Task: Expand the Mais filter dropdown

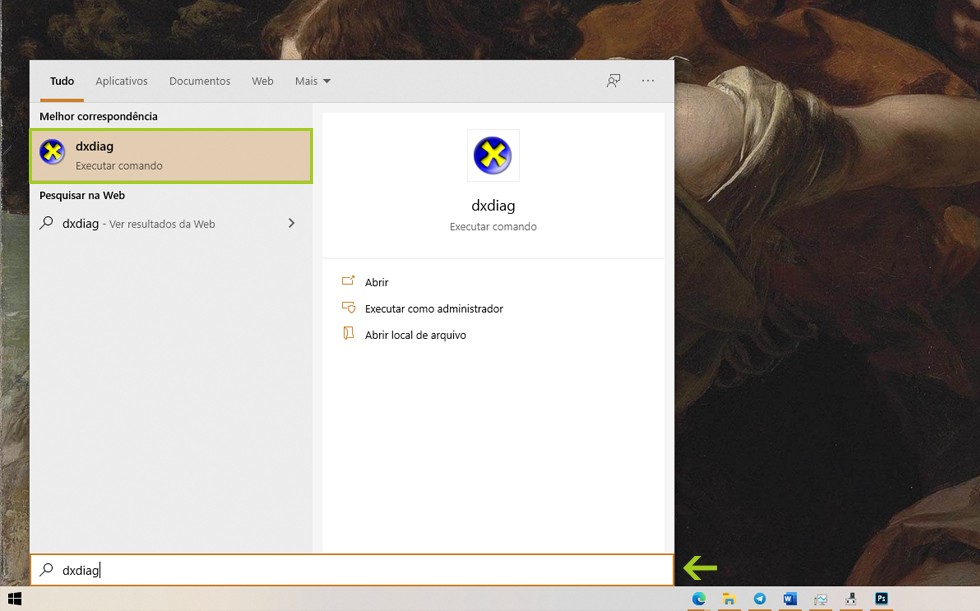Action: click(312, 81)
